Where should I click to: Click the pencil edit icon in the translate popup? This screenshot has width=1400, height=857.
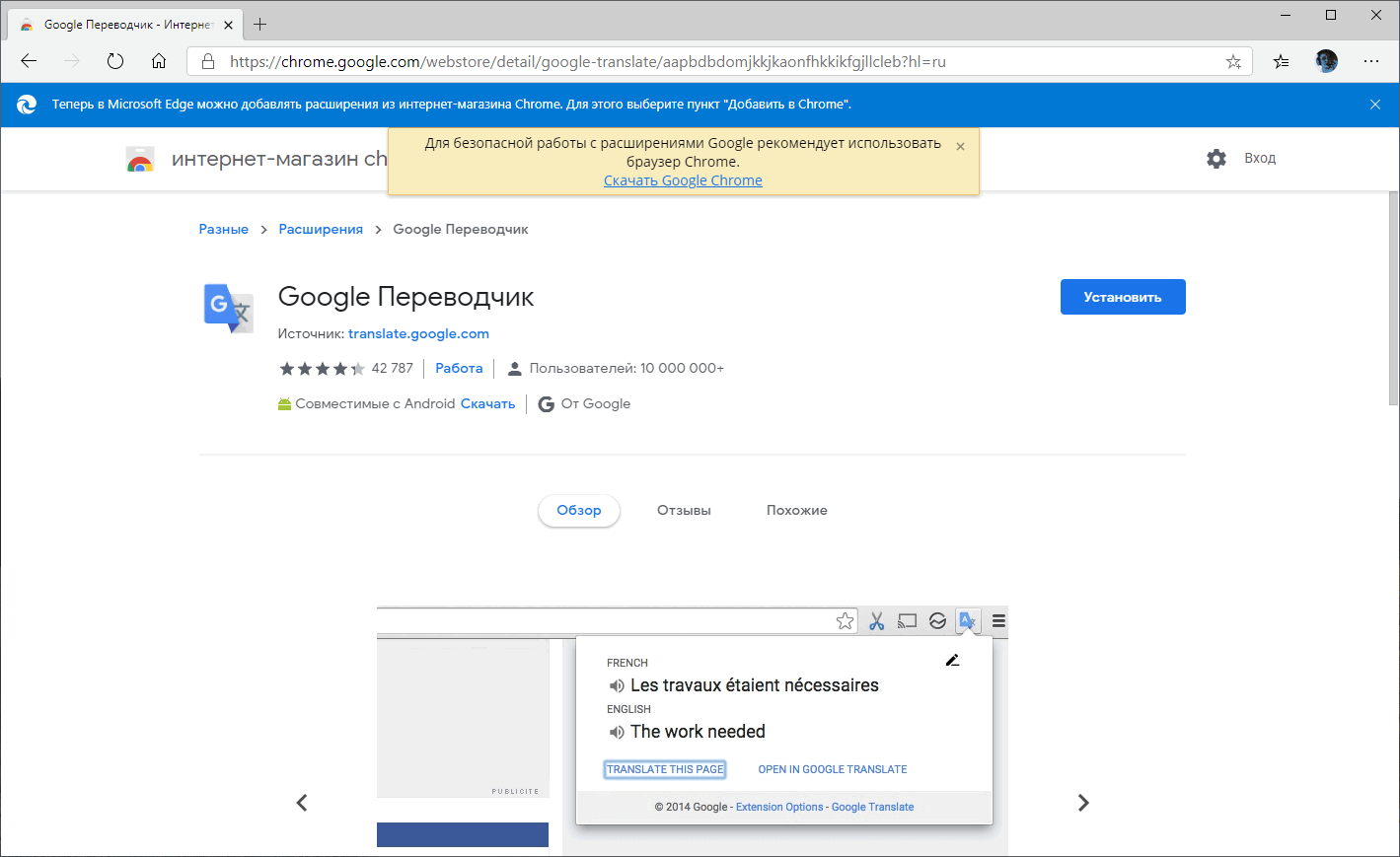point(952,660)
